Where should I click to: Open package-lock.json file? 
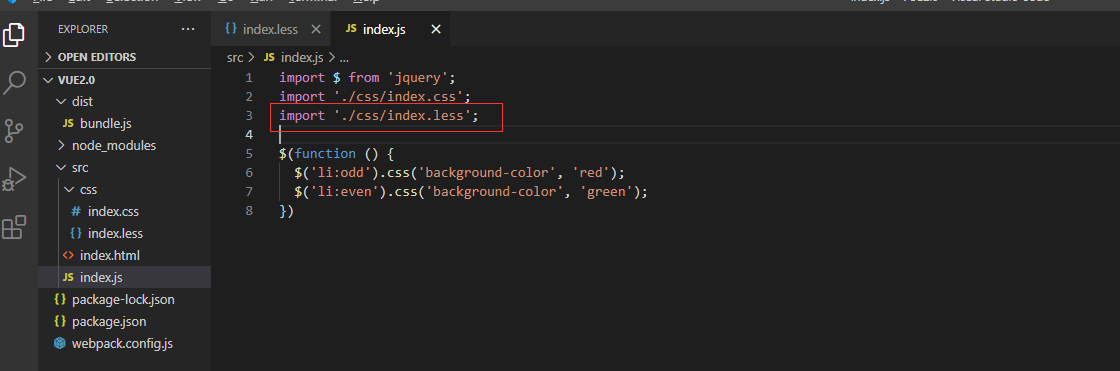click(124, 300)
